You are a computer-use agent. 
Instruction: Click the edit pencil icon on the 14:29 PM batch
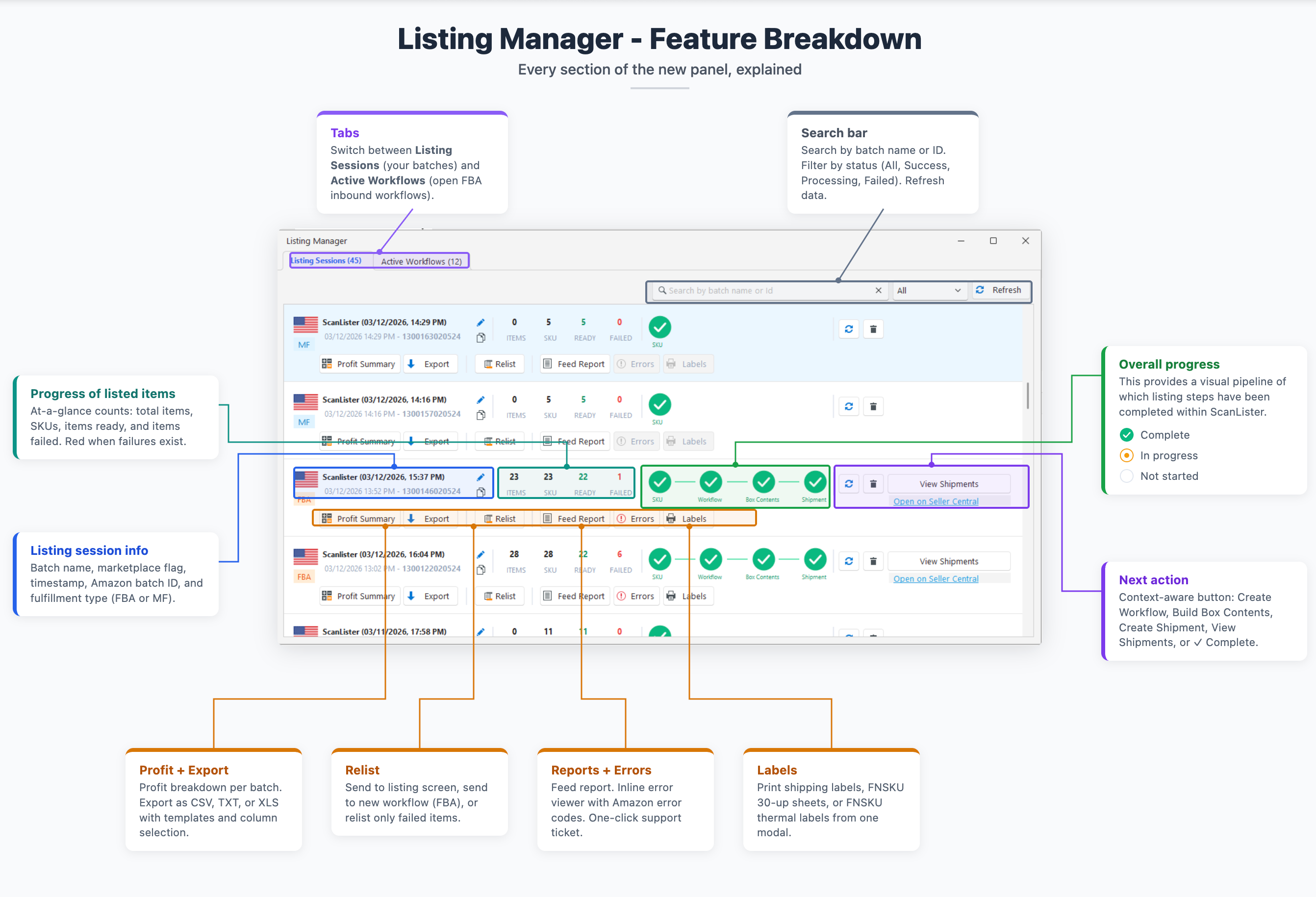(481, 322)
